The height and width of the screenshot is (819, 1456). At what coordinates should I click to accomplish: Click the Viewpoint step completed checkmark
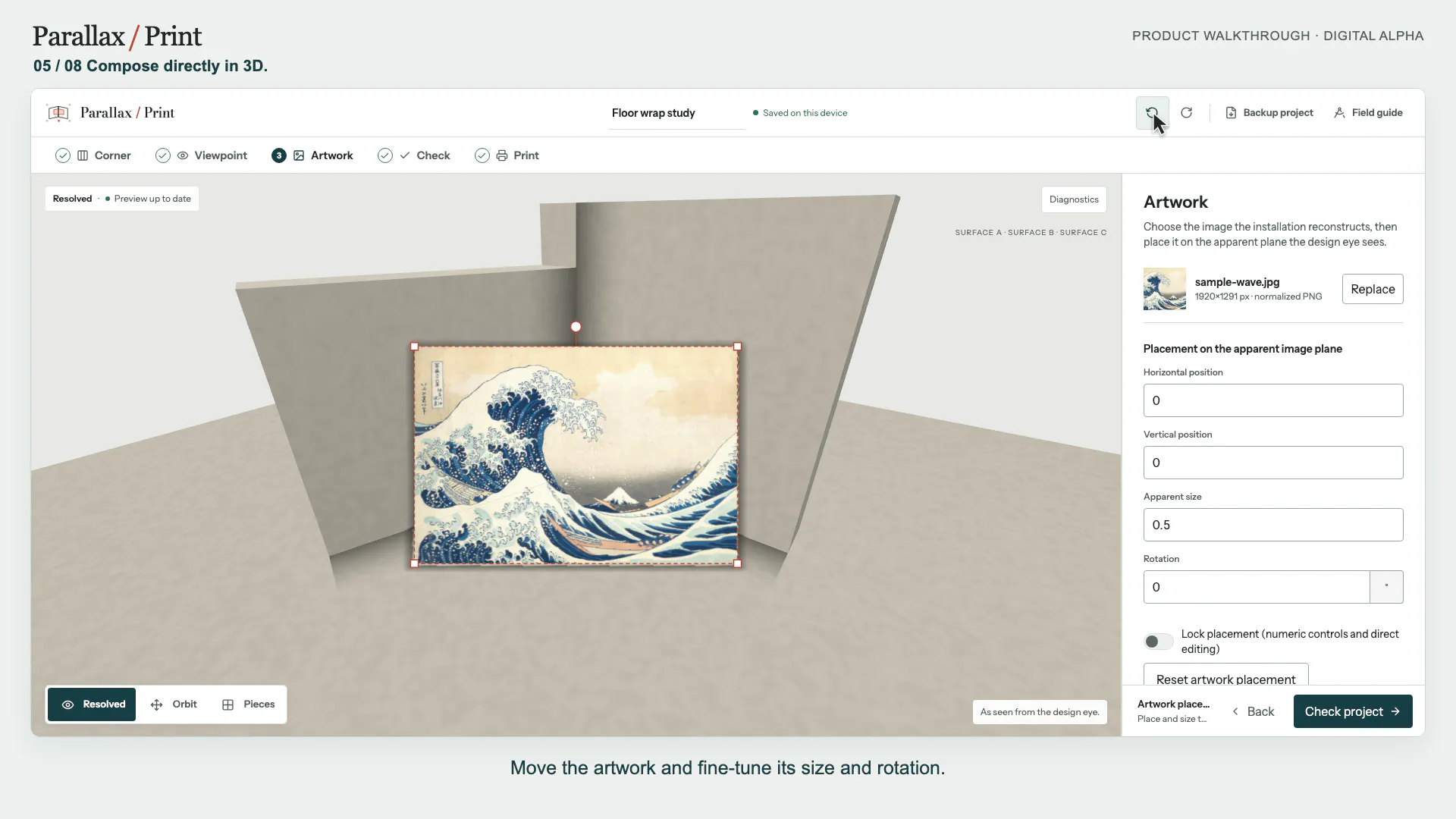tap(163, 155)
